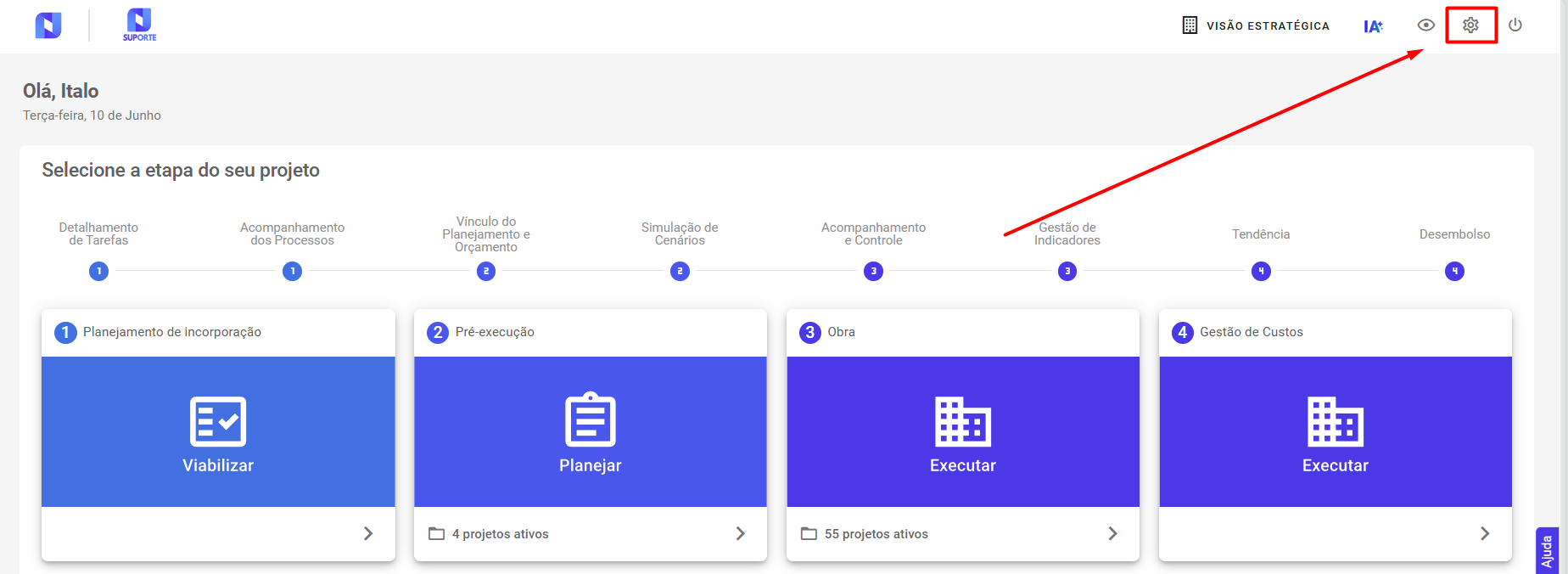Image resolution: width=1568 pixels, height=574 pixels.
Task: Click '55 projetos ativos' text
Action: (876, 534)
